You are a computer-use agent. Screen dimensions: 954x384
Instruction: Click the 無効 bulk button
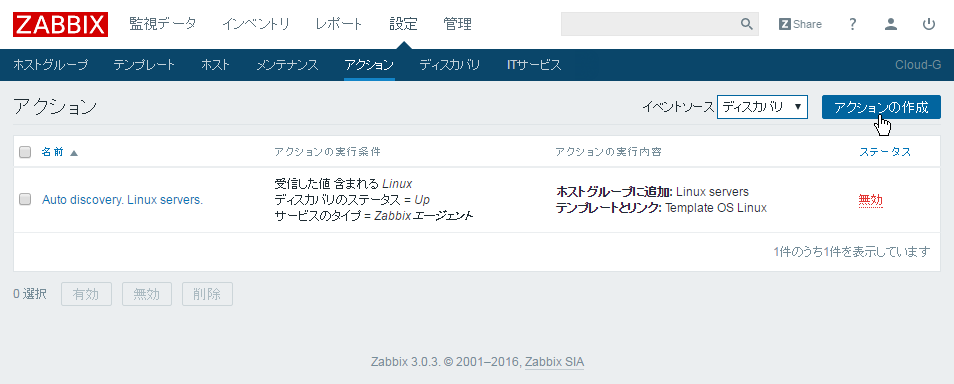[x=147, y=294]
